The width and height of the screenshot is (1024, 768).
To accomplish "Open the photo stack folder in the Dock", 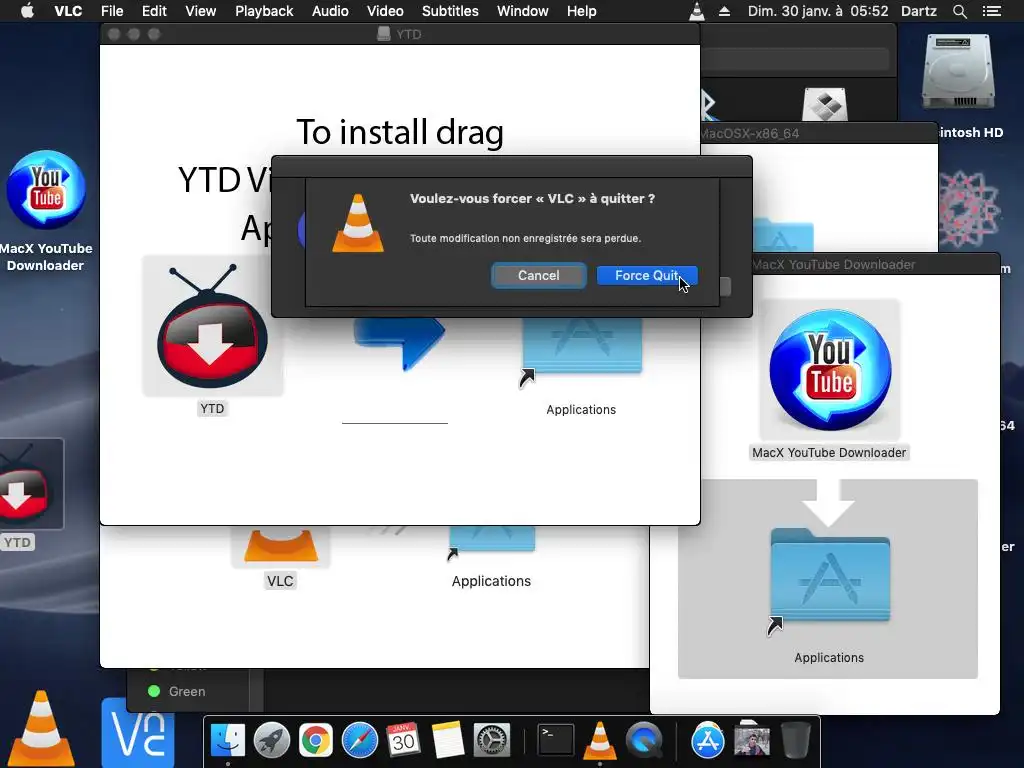I will pyautogui.click(x=752, y=741).
